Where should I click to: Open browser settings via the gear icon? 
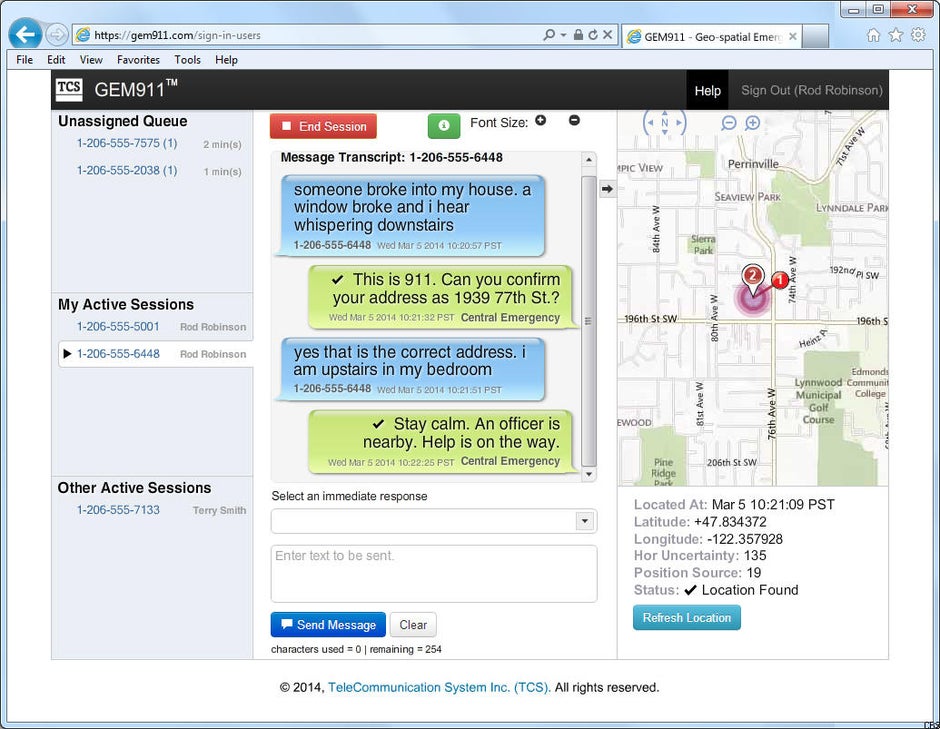point(920,33)
